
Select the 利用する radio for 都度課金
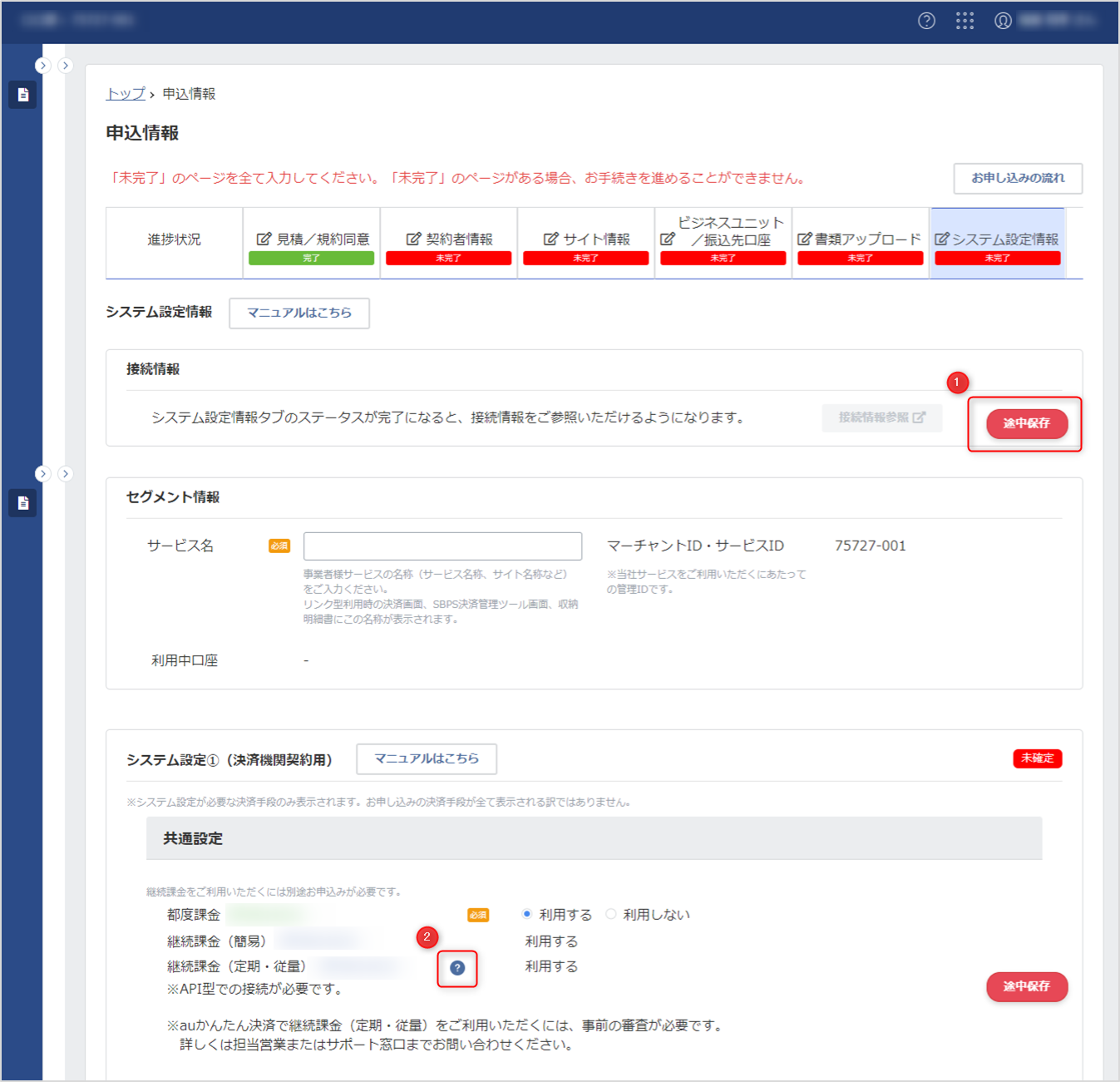click(x=527, y=914)
